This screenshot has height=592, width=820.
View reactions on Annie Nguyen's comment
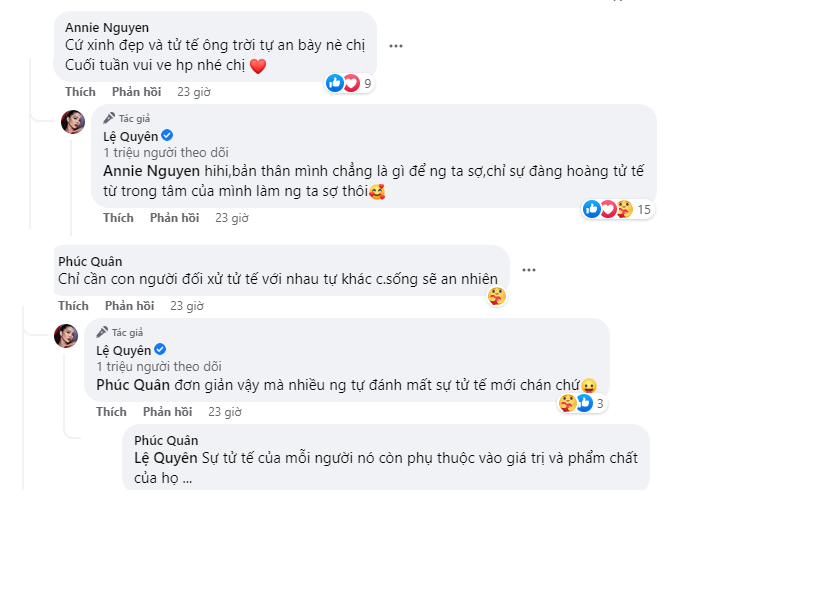(x=349, y=84)
